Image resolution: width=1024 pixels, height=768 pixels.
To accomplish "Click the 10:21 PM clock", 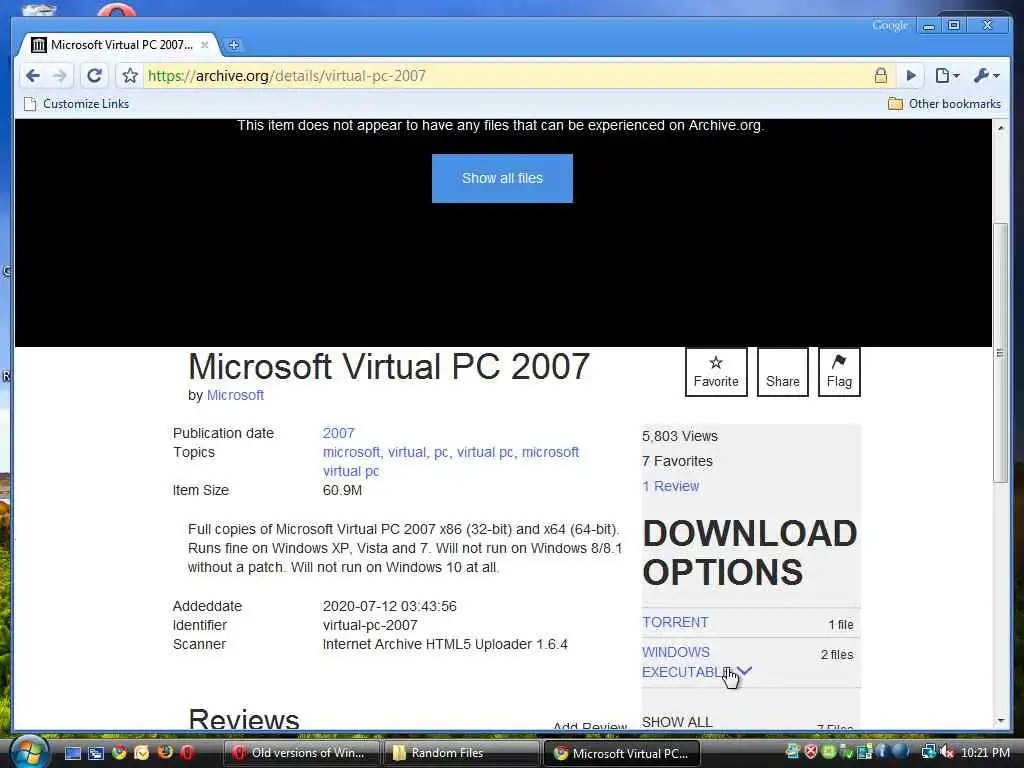I will coord(985,753).
